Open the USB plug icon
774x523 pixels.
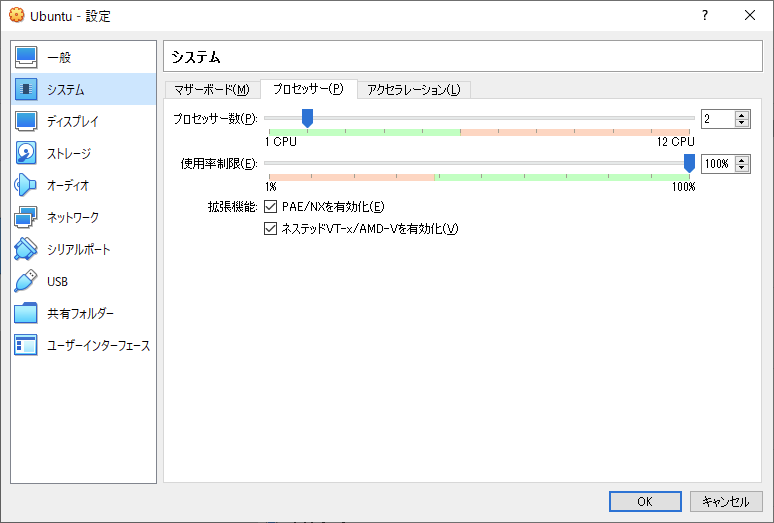tap(26, 281)
